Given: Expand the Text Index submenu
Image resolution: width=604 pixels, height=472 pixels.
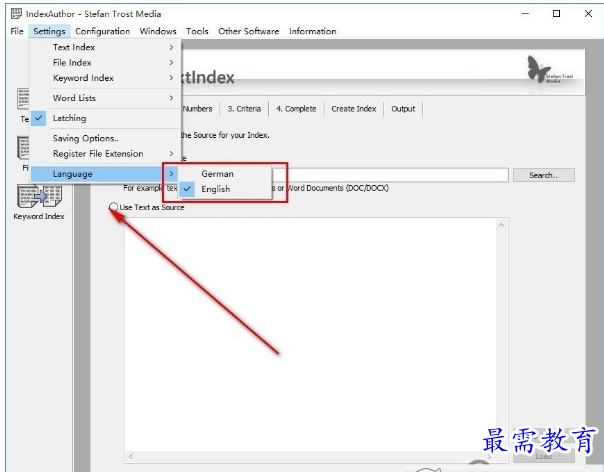Looking at the screenshot, I should tap(105, 47).
